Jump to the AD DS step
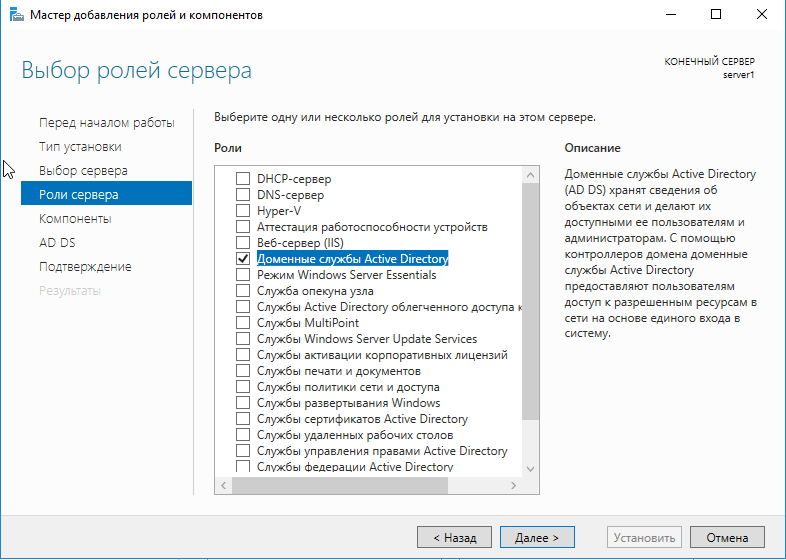 57,243
